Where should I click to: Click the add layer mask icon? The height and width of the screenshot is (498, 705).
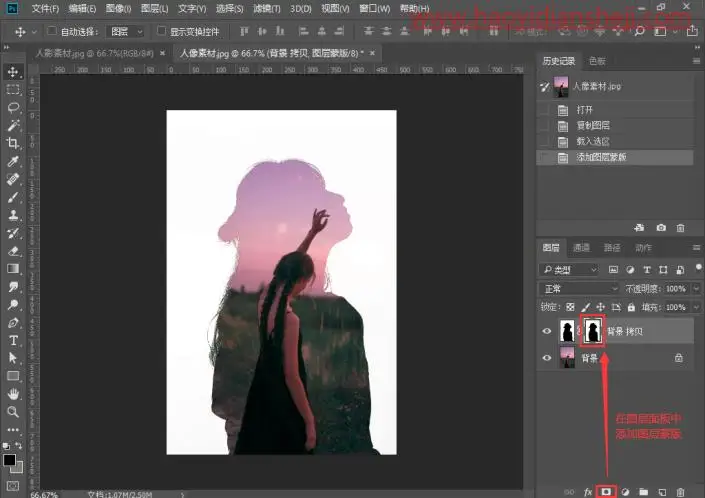click(x=606, y=492)
